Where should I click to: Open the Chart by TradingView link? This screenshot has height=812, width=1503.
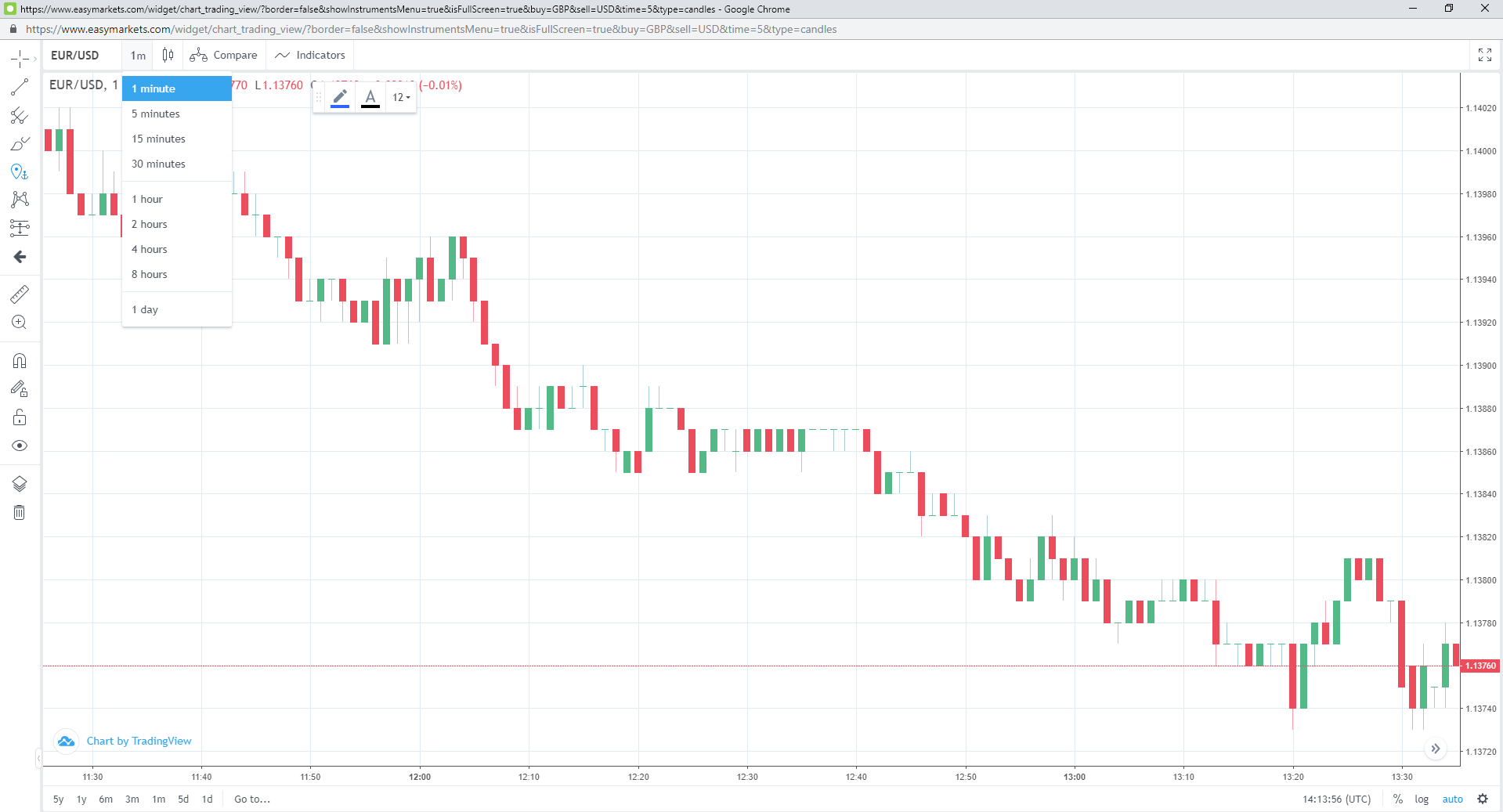click(x=139, y=741)
